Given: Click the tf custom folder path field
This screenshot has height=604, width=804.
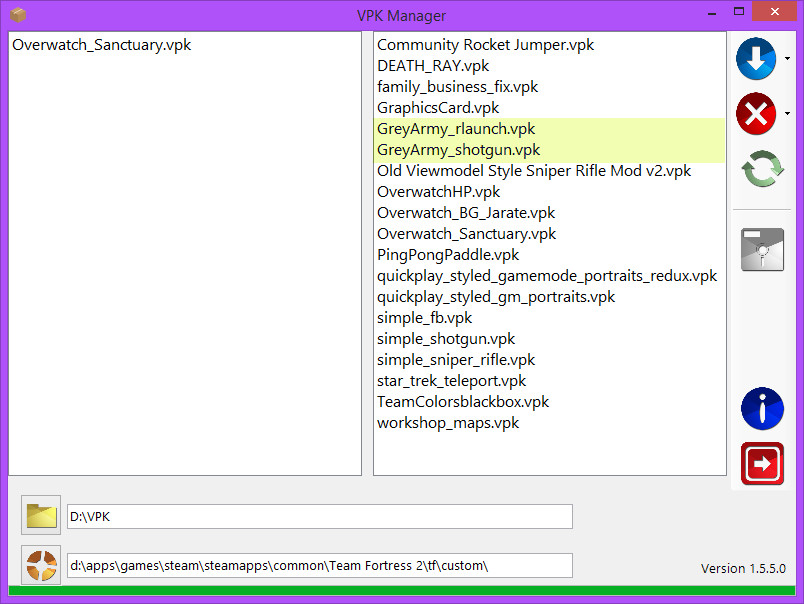Looking at the screenshot, I should tap(318, 565).
